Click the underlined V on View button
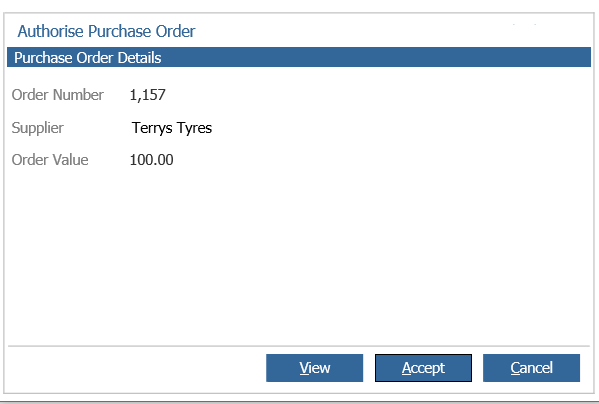Screen dimensions: 599x404 (x=304, y=368)
